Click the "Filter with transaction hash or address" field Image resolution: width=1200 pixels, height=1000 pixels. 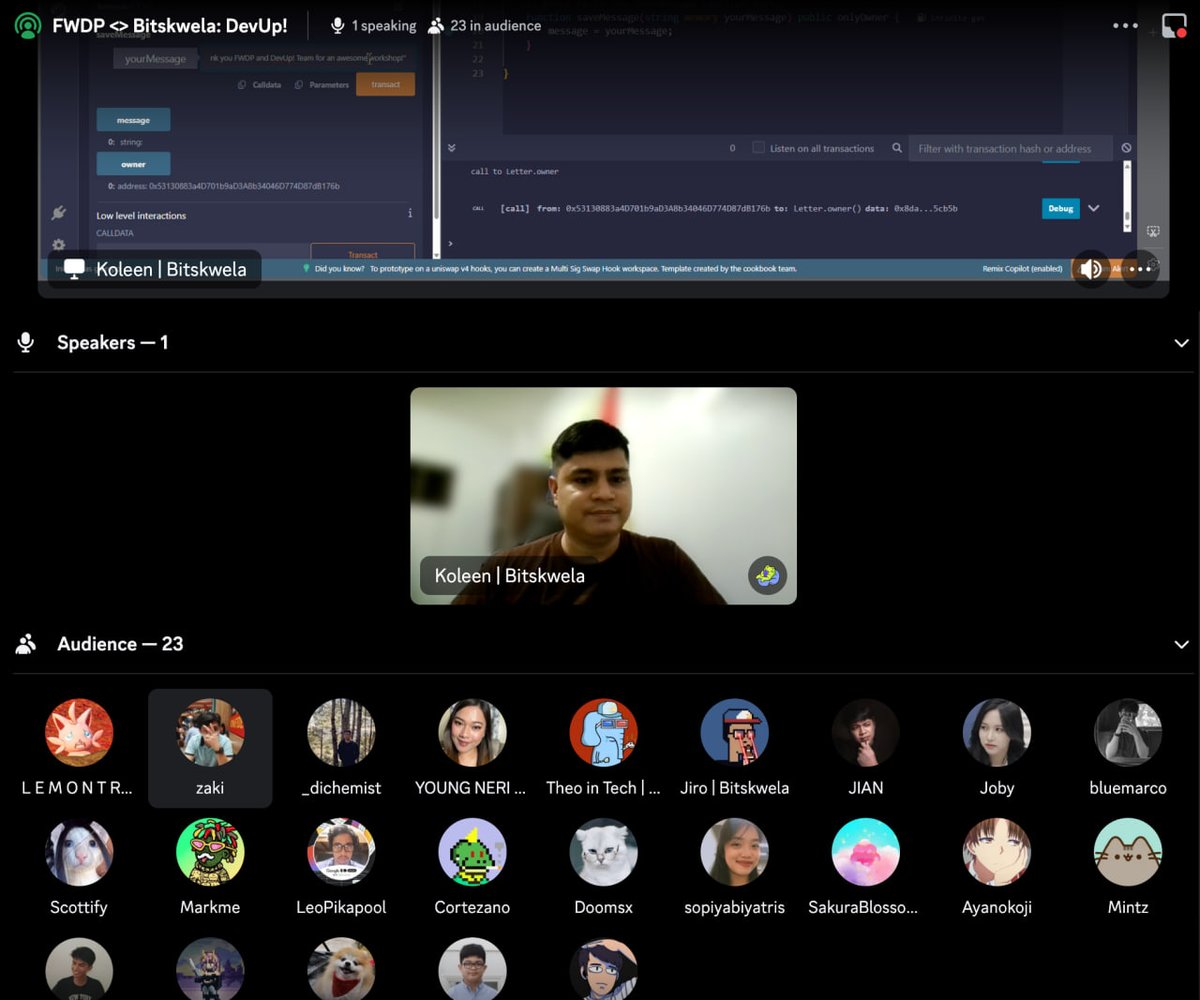(x=1009, y=148)
